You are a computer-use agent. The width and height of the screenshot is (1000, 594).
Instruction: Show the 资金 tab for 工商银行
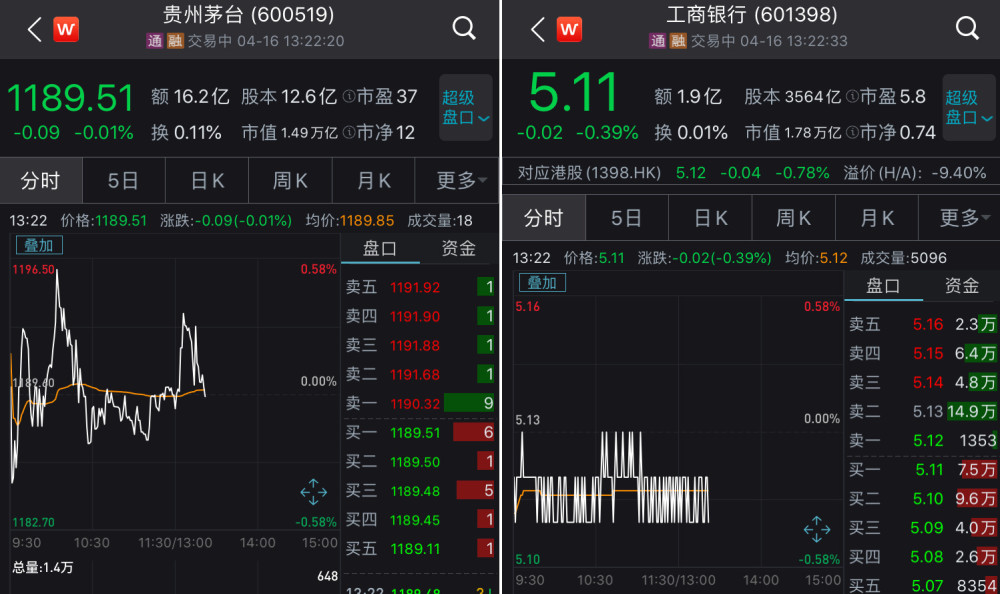[x=962, y=286]
